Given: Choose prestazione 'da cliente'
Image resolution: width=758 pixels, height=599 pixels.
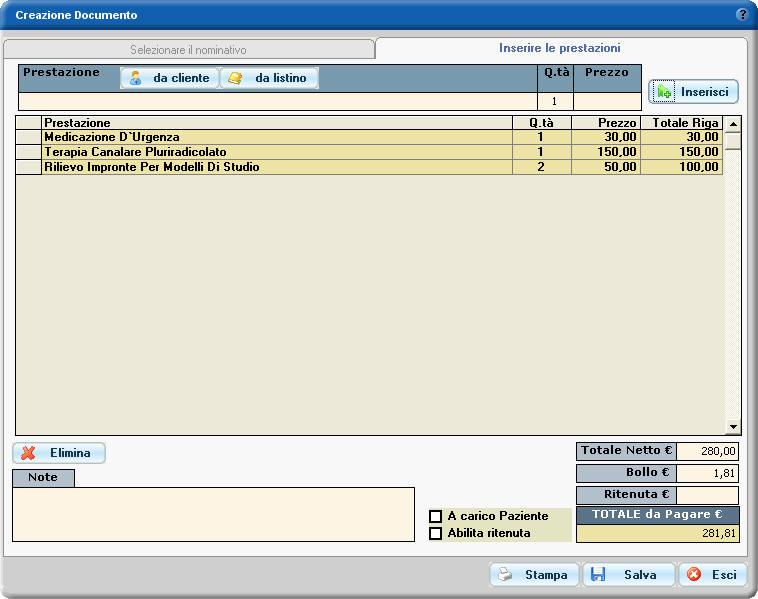Looking at the screenshot, I should (x=169, y=78).
